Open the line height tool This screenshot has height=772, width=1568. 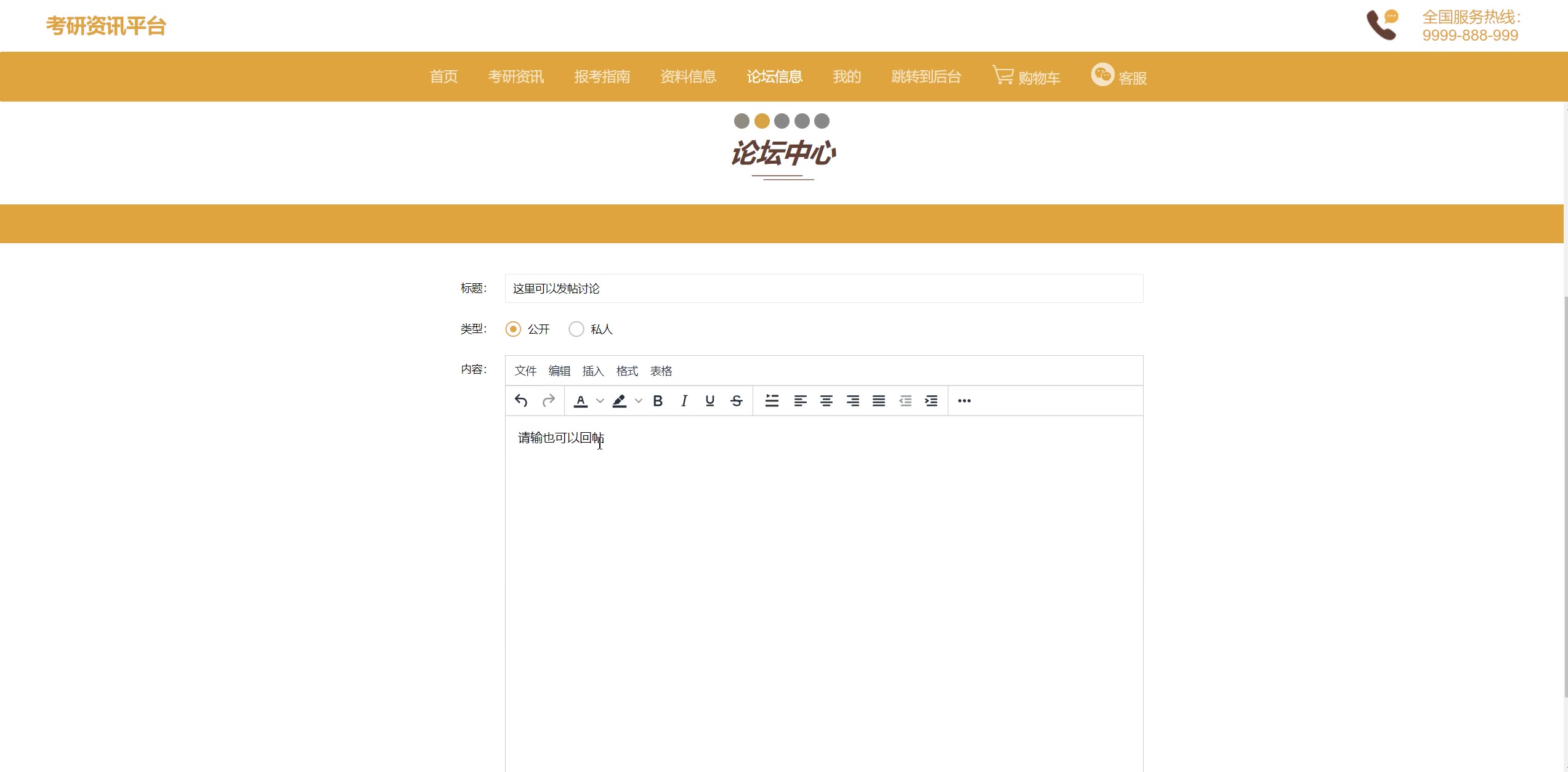point(772,401)
